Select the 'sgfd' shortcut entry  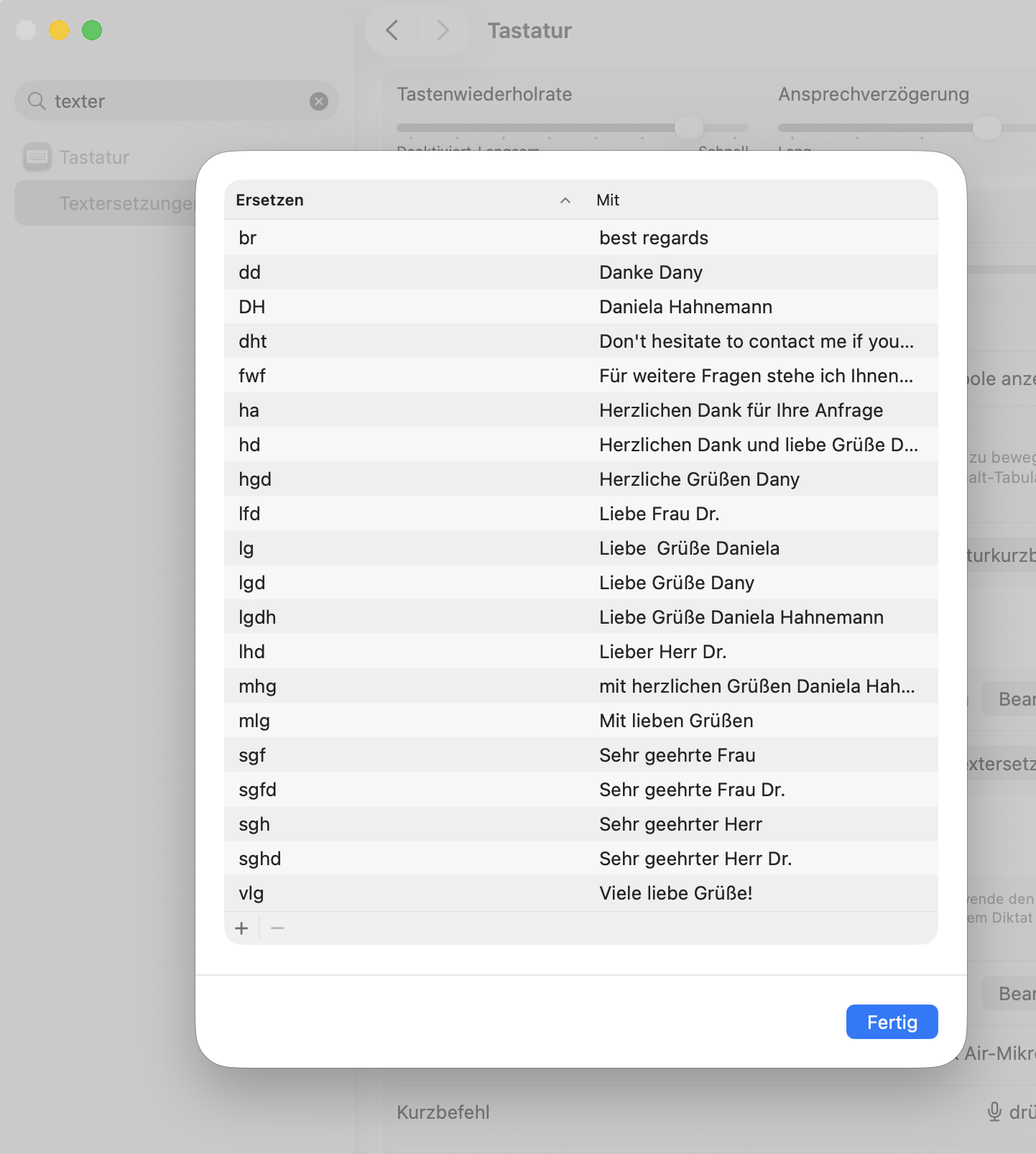pos(257,790)
